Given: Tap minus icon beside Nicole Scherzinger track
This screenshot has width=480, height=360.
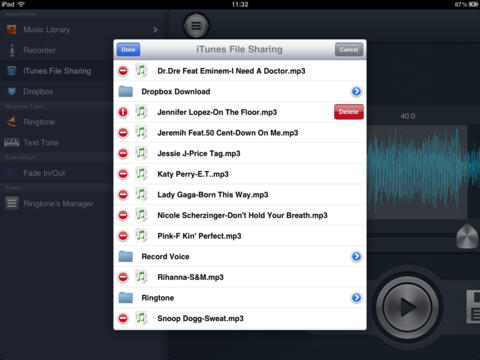Looking at the screenshot, I should [123, 215].
